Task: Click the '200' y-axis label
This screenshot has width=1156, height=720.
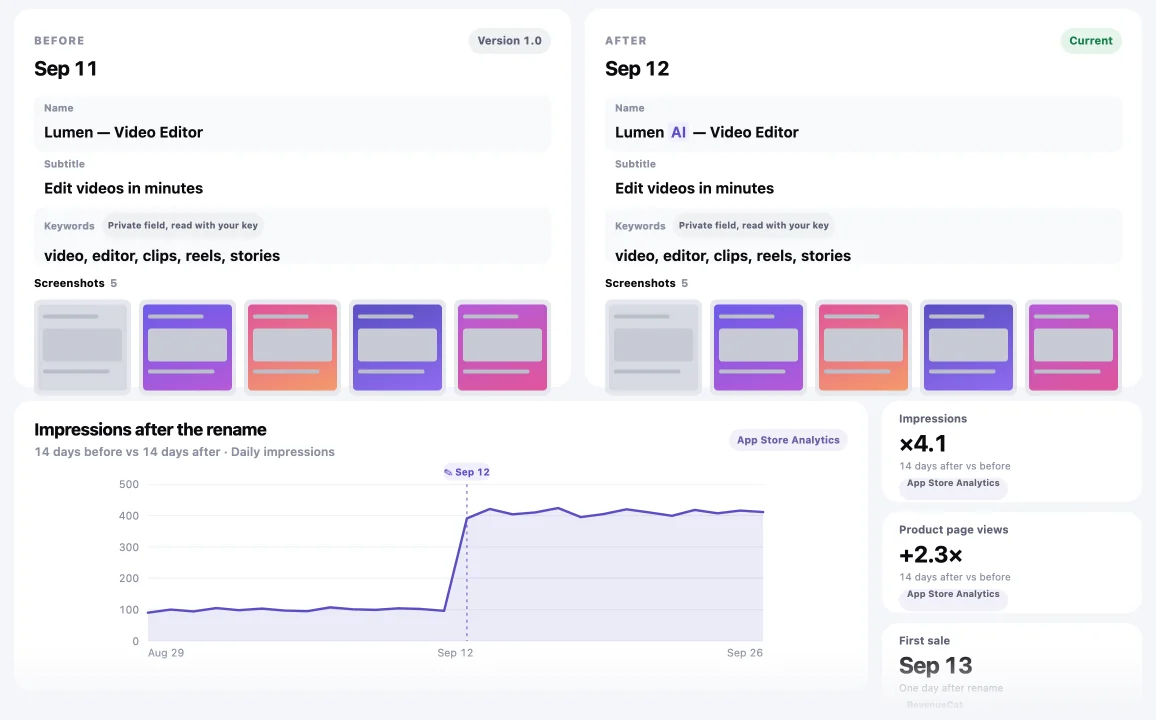Action: tap(129, 578)
